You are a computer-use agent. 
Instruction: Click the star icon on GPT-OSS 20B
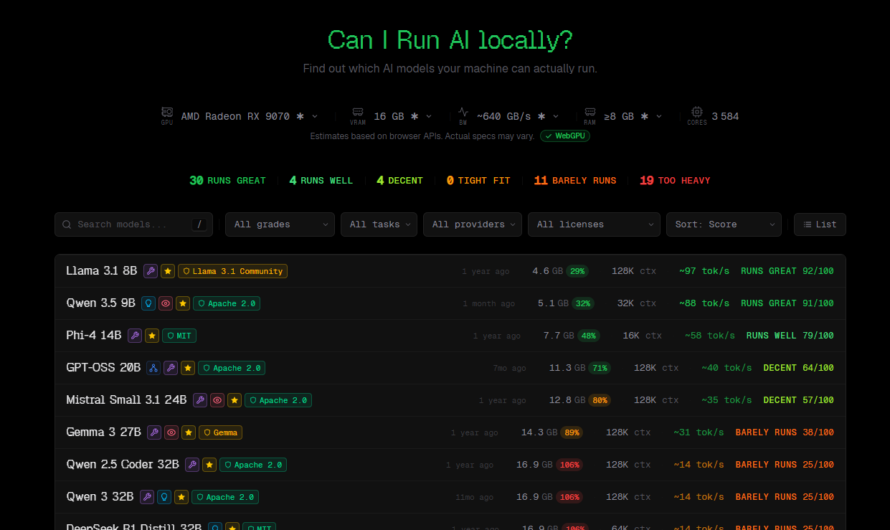(187, 368)
